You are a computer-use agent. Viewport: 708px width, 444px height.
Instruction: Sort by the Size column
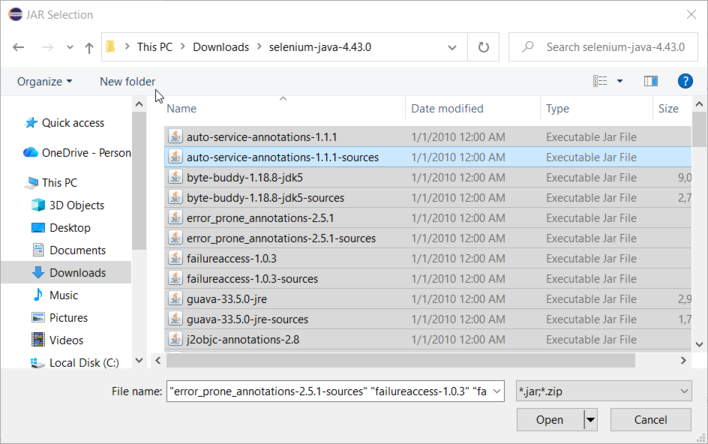click(668, 108)
